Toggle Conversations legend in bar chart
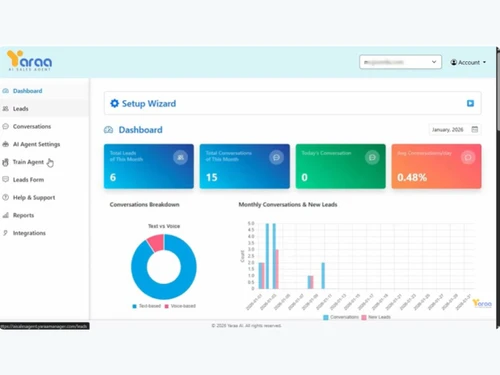This screenshot has width=500, height=375. coord(341,317)
